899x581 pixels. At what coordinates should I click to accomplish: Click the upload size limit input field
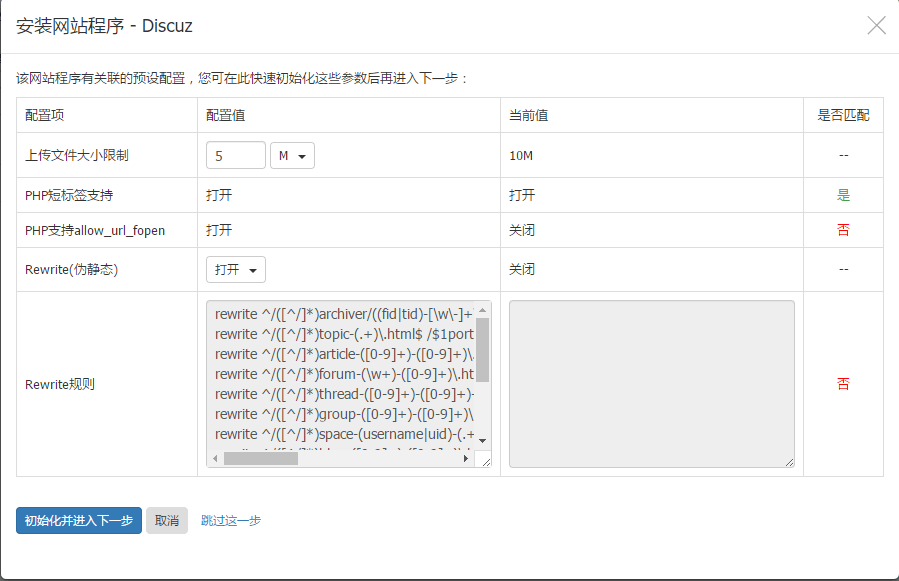coord(236,155)
